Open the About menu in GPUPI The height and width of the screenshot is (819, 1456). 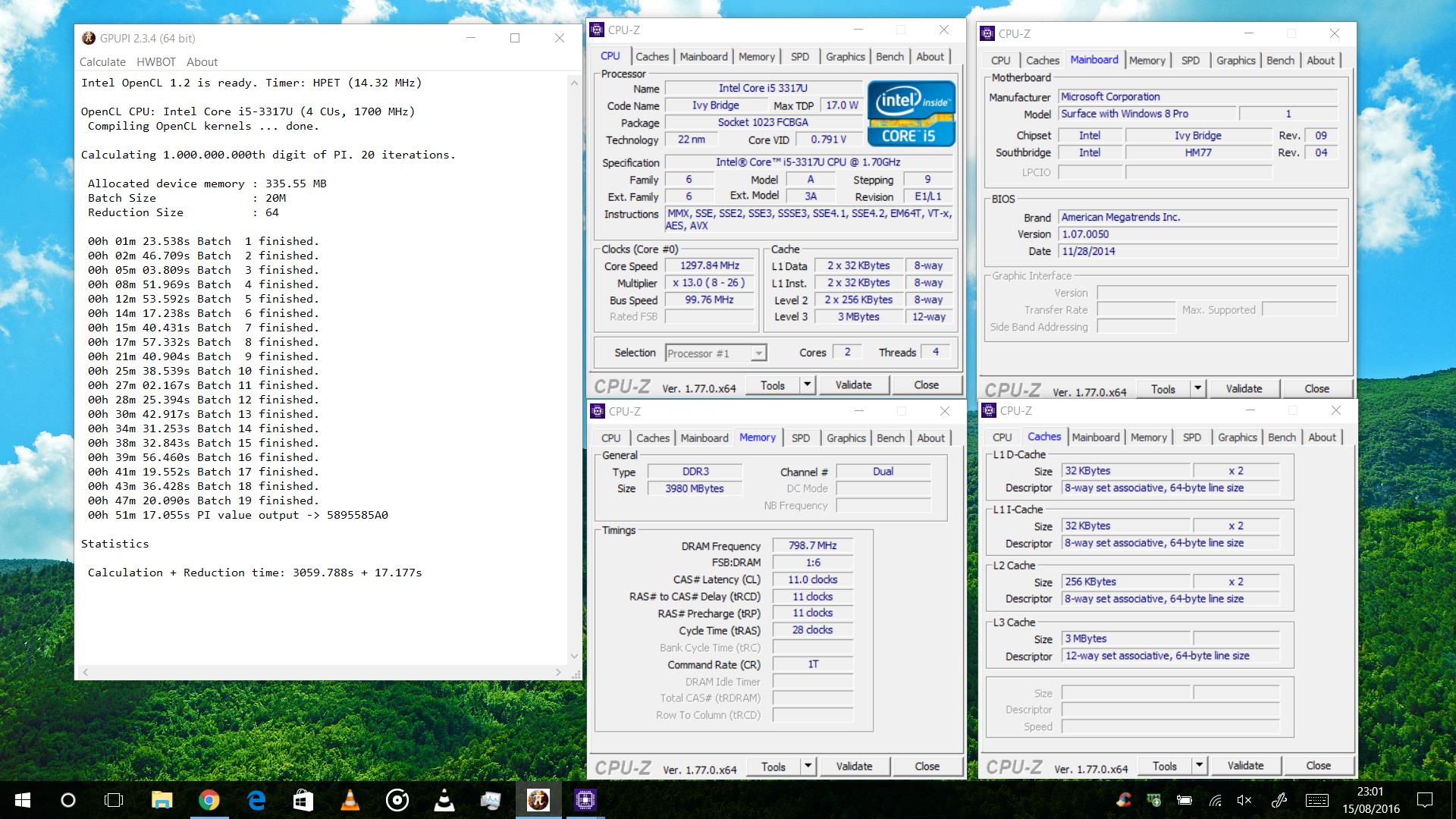click(x=202, y=62)
